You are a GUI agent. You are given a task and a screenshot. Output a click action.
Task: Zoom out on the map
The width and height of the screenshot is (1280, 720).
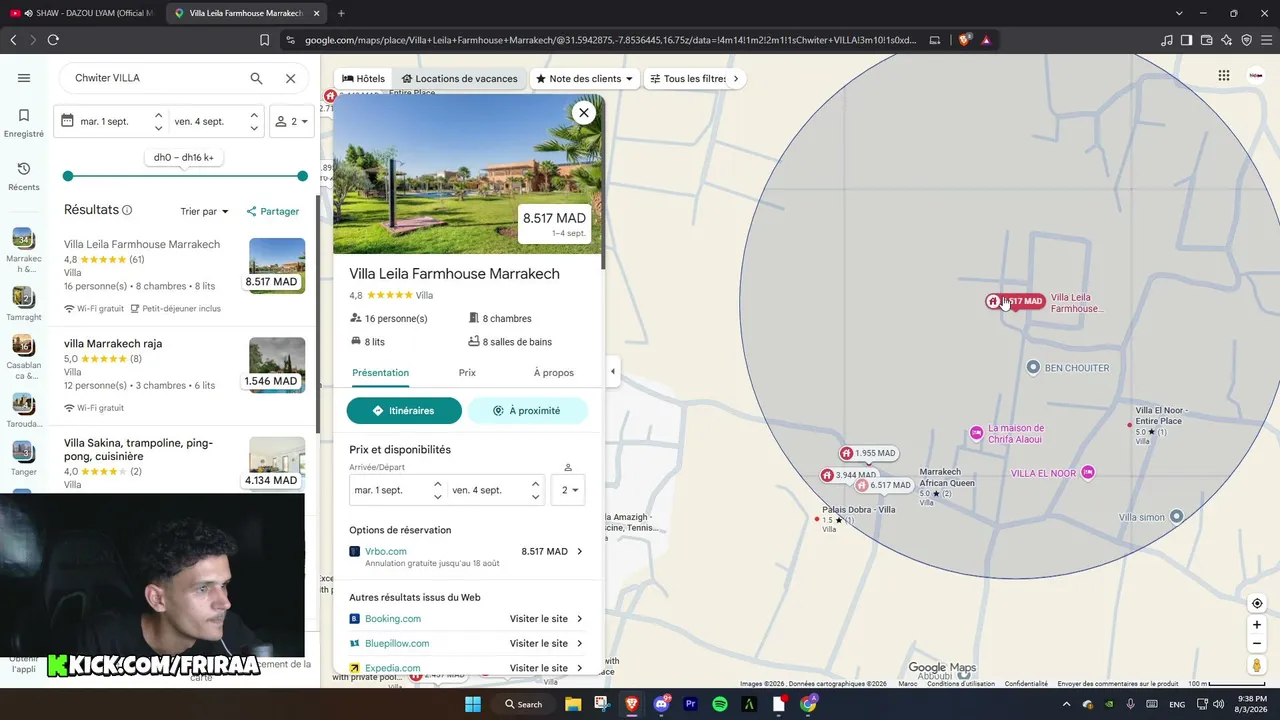click(x=1257, y=644)
